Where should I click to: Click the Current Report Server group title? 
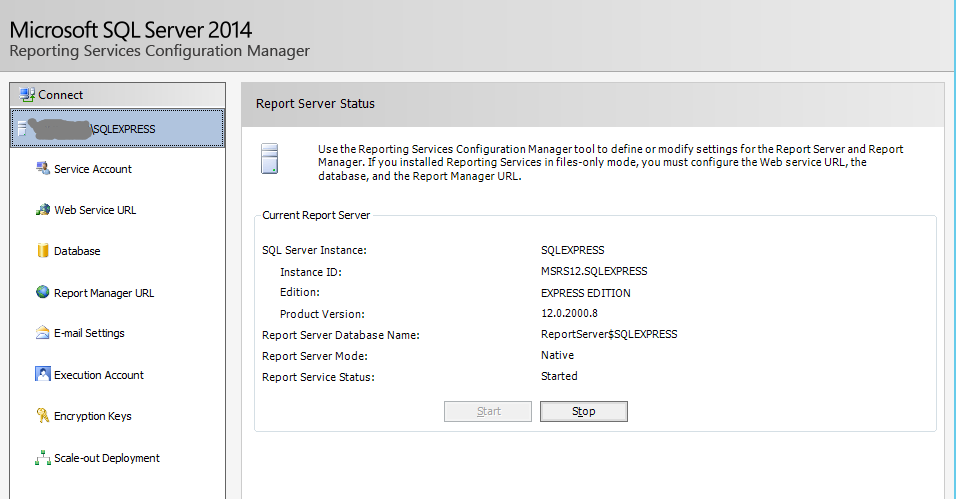click(316, 215)
